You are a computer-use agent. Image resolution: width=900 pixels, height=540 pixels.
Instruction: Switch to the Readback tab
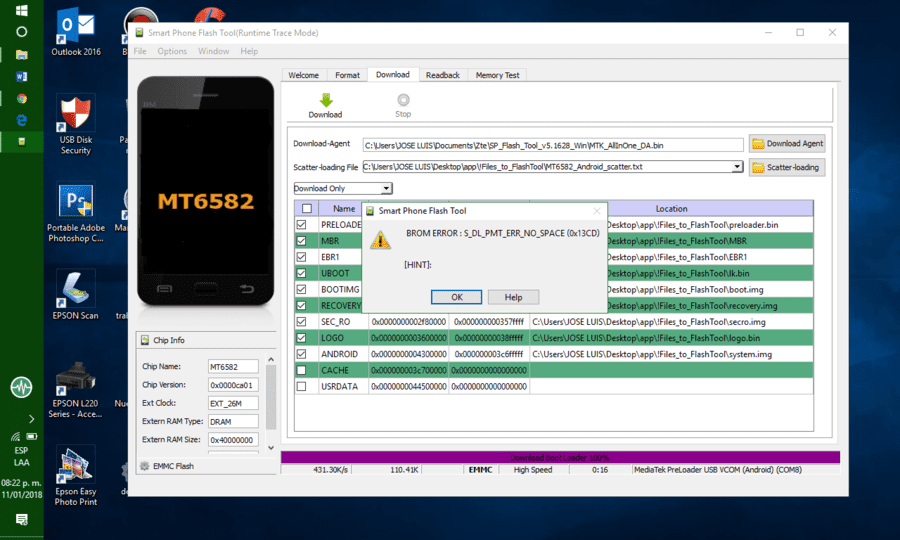click(x=443, y=75)
